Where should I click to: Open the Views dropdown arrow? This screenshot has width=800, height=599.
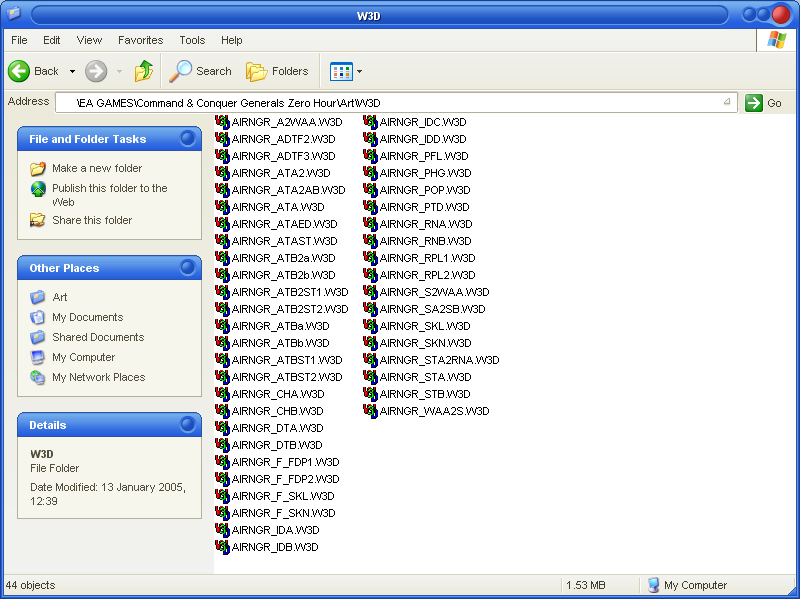click(359, 71)
